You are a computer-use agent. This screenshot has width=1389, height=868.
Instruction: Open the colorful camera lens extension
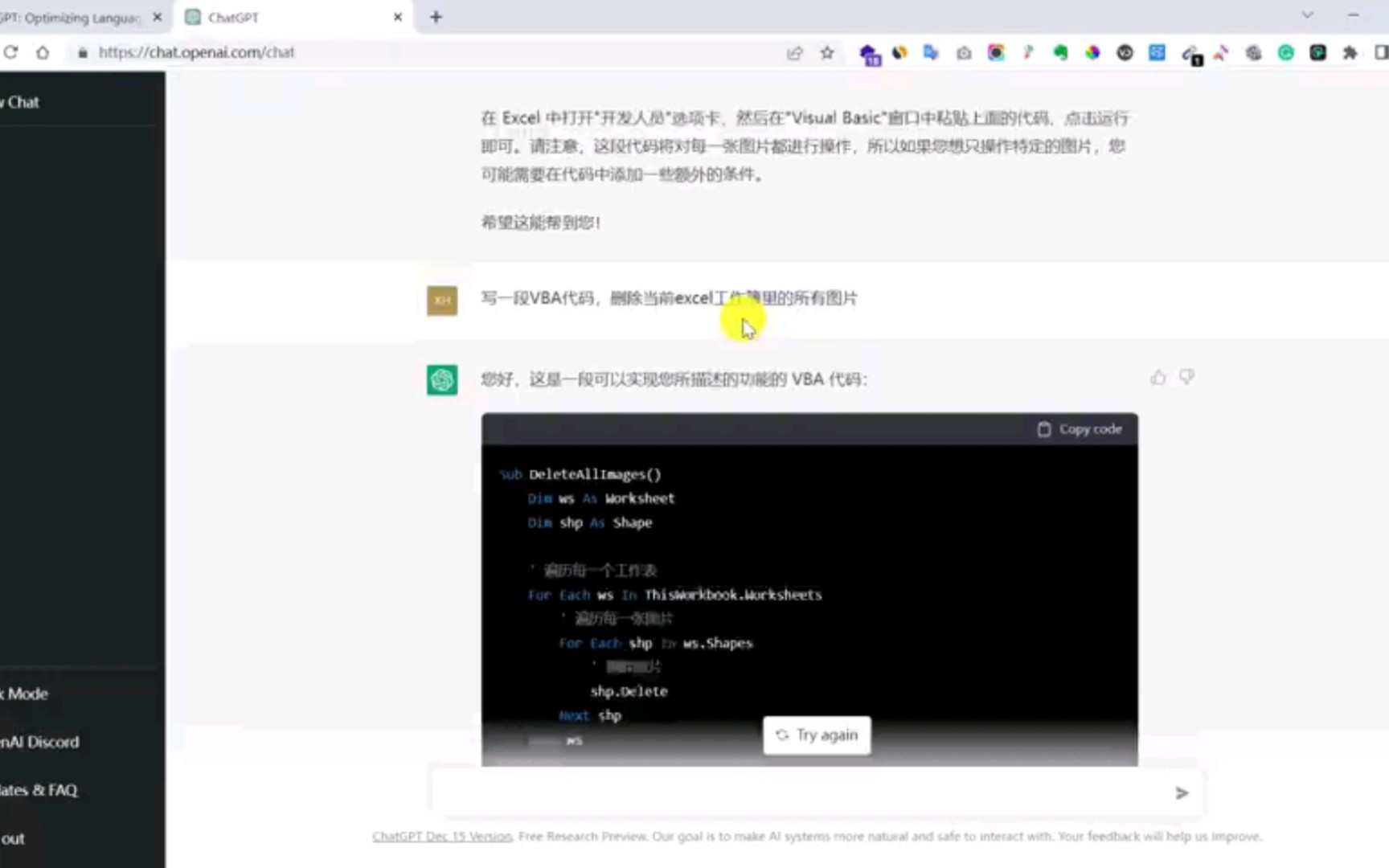996,53
